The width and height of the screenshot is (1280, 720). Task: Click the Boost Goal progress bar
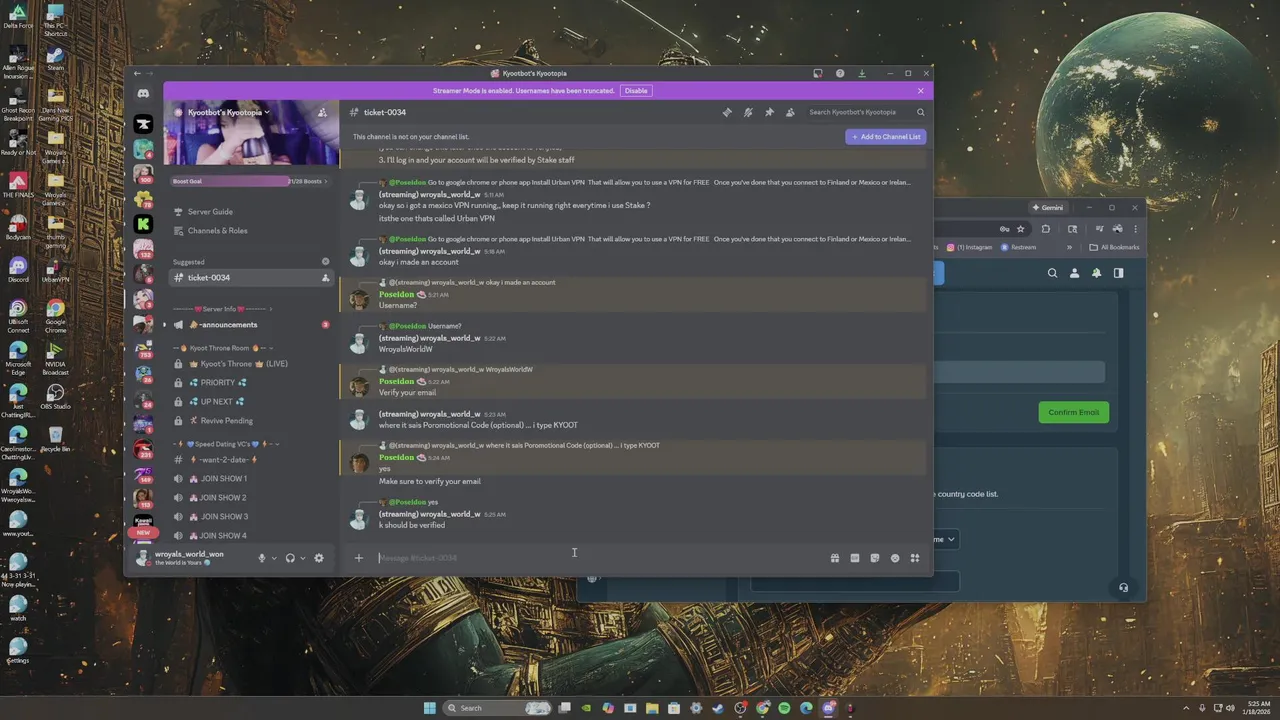tap(248, 181)
